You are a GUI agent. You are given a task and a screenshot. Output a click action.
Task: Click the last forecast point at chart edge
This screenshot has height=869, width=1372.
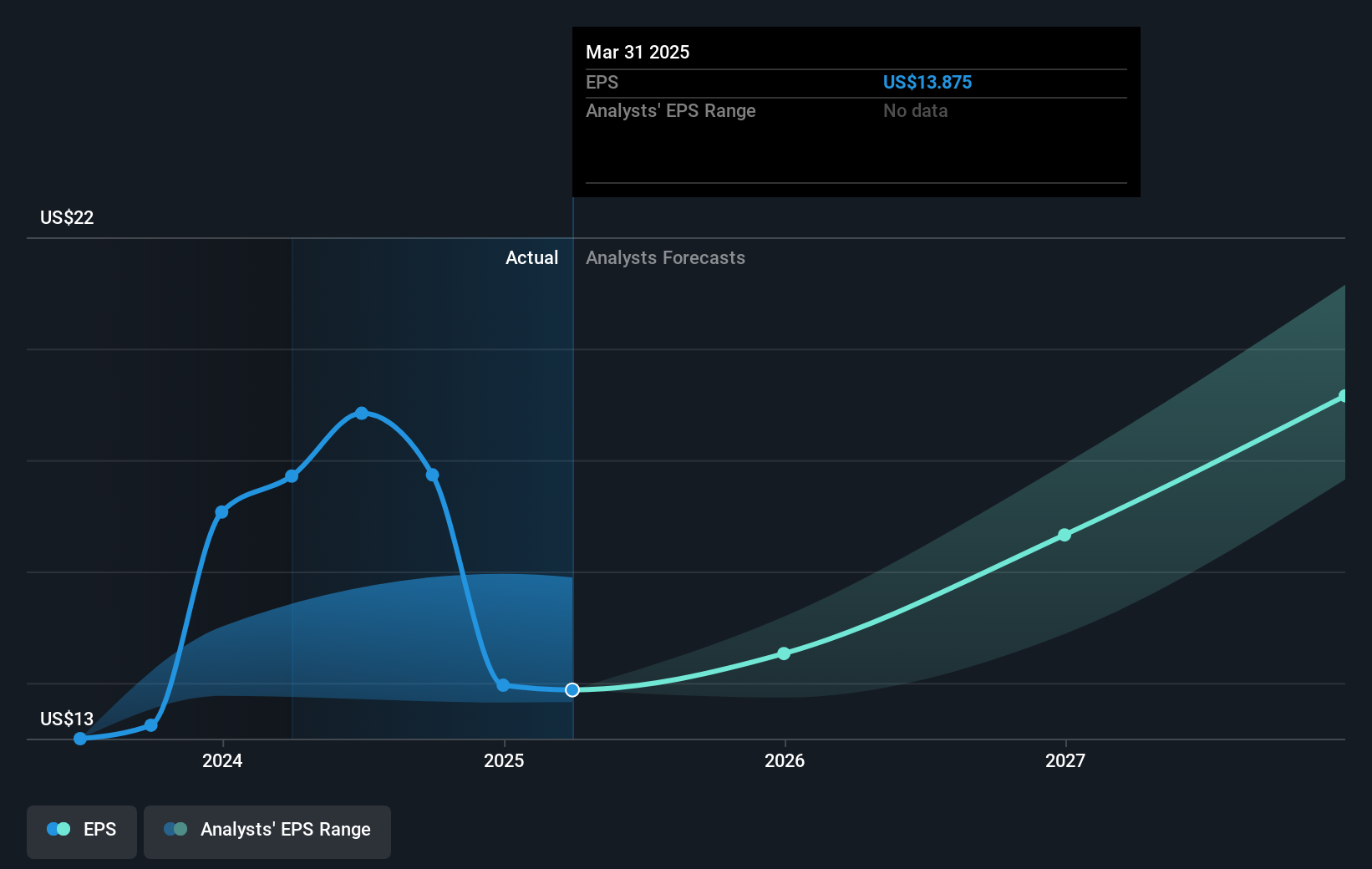point(1343,396)
